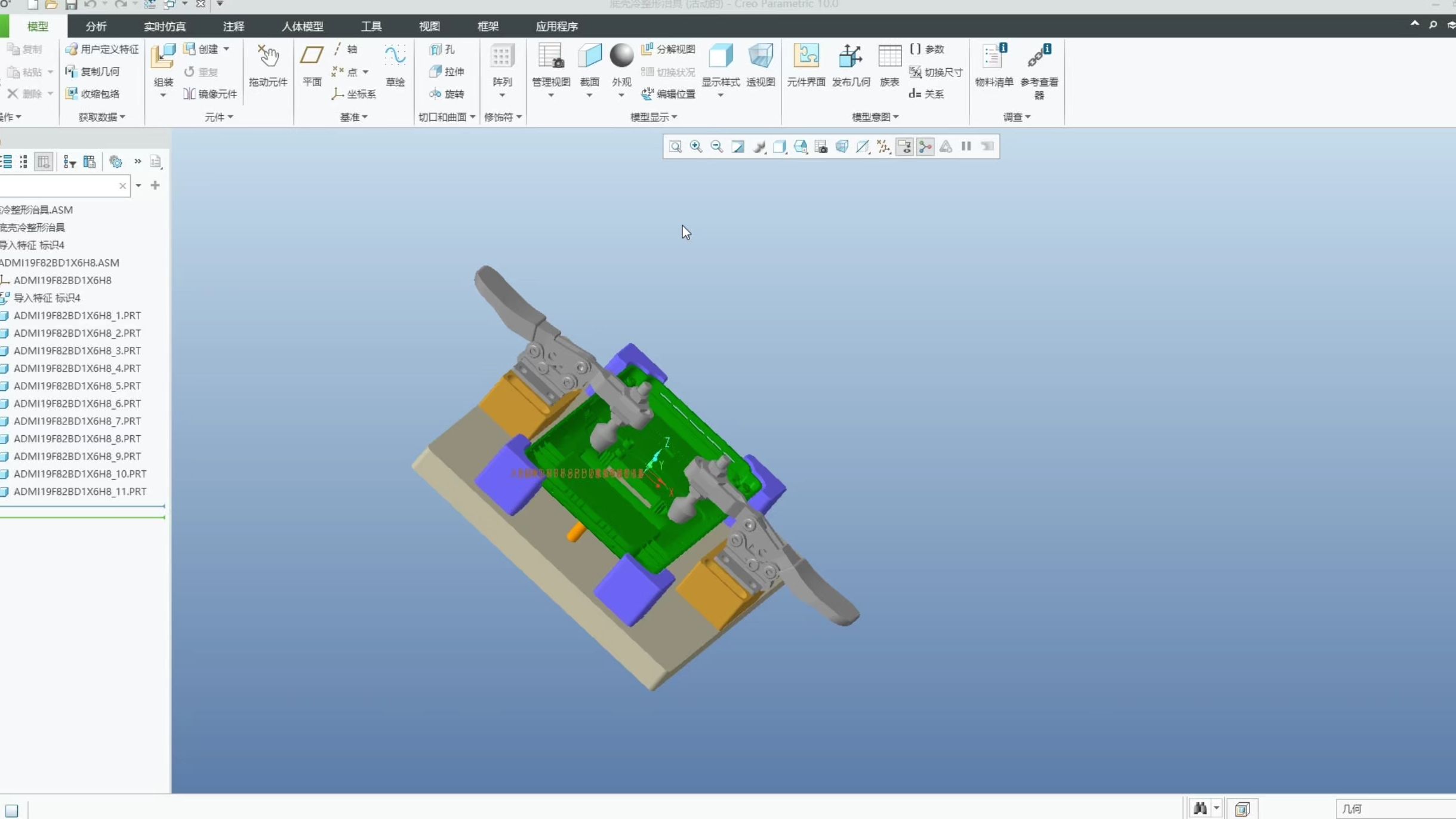Select ADMI19F82BD1X6H8_5.PRT in the tree
The height and width of the screenshot is (819, 1456).
point(77,385)
